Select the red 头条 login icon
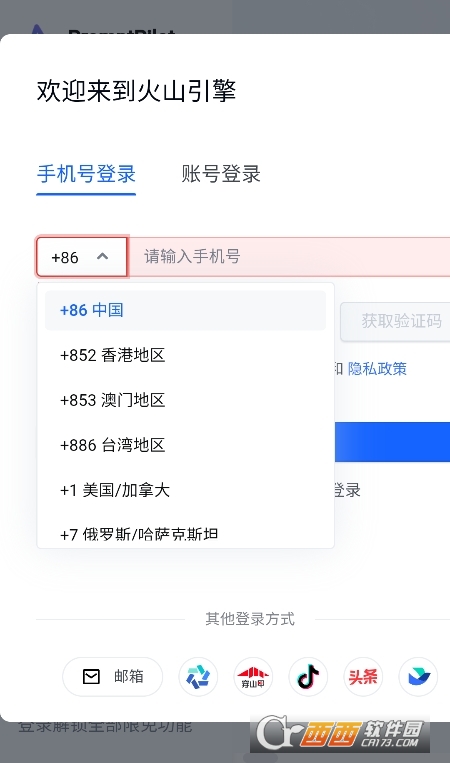 pyautogui.click(x=363, y=676)
